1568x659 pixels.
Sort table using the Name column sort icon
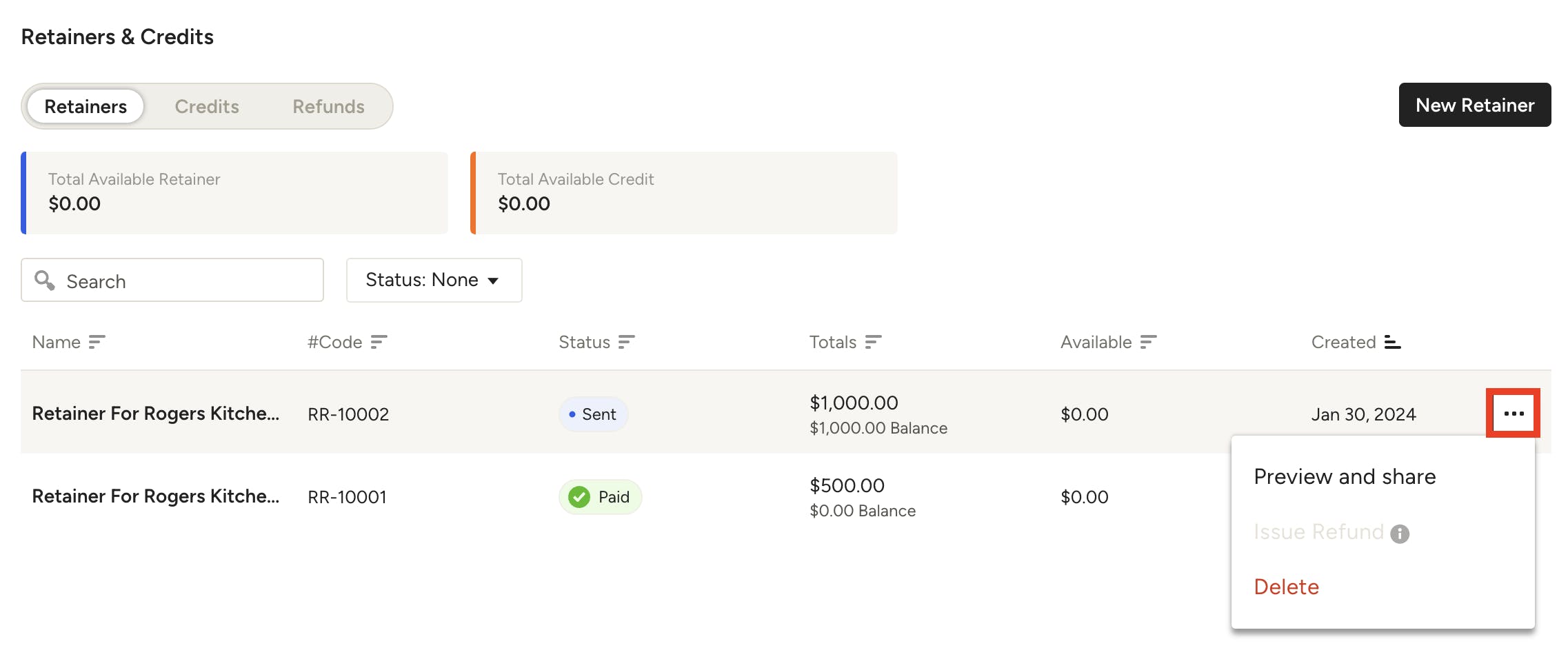tap(97, 342)
